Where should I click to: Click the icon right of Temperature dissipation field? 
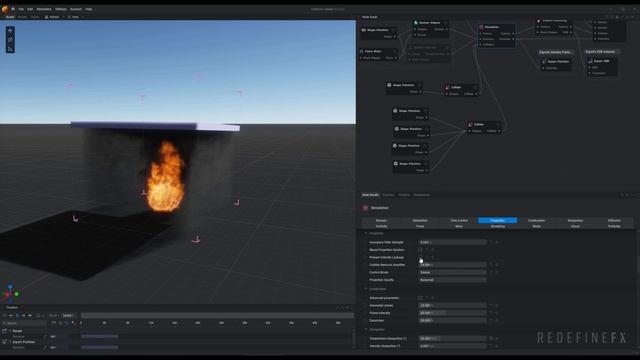[491, 338]
